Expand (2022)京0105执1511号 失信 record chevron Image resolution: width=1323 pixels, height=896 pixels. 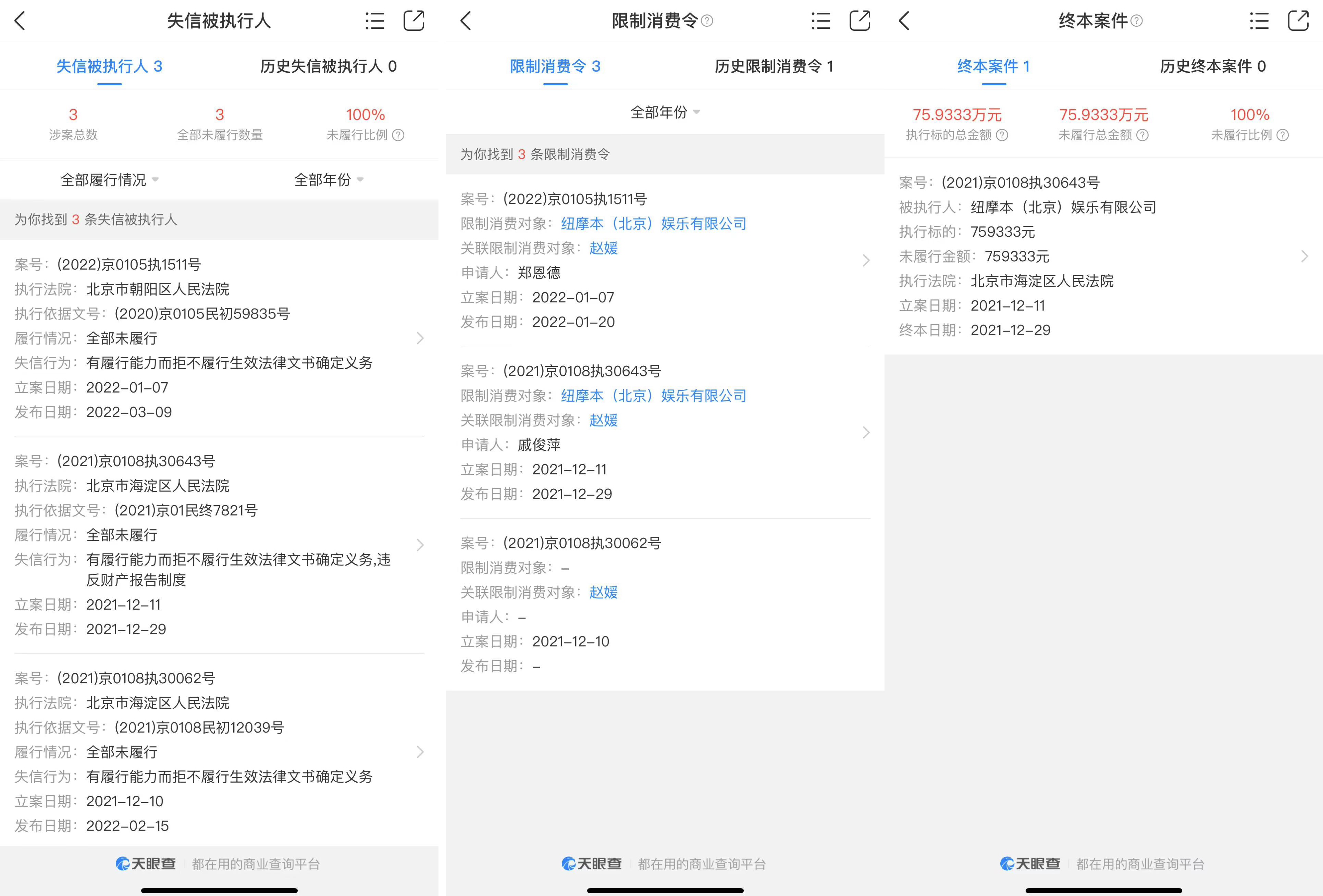[420, 338]
